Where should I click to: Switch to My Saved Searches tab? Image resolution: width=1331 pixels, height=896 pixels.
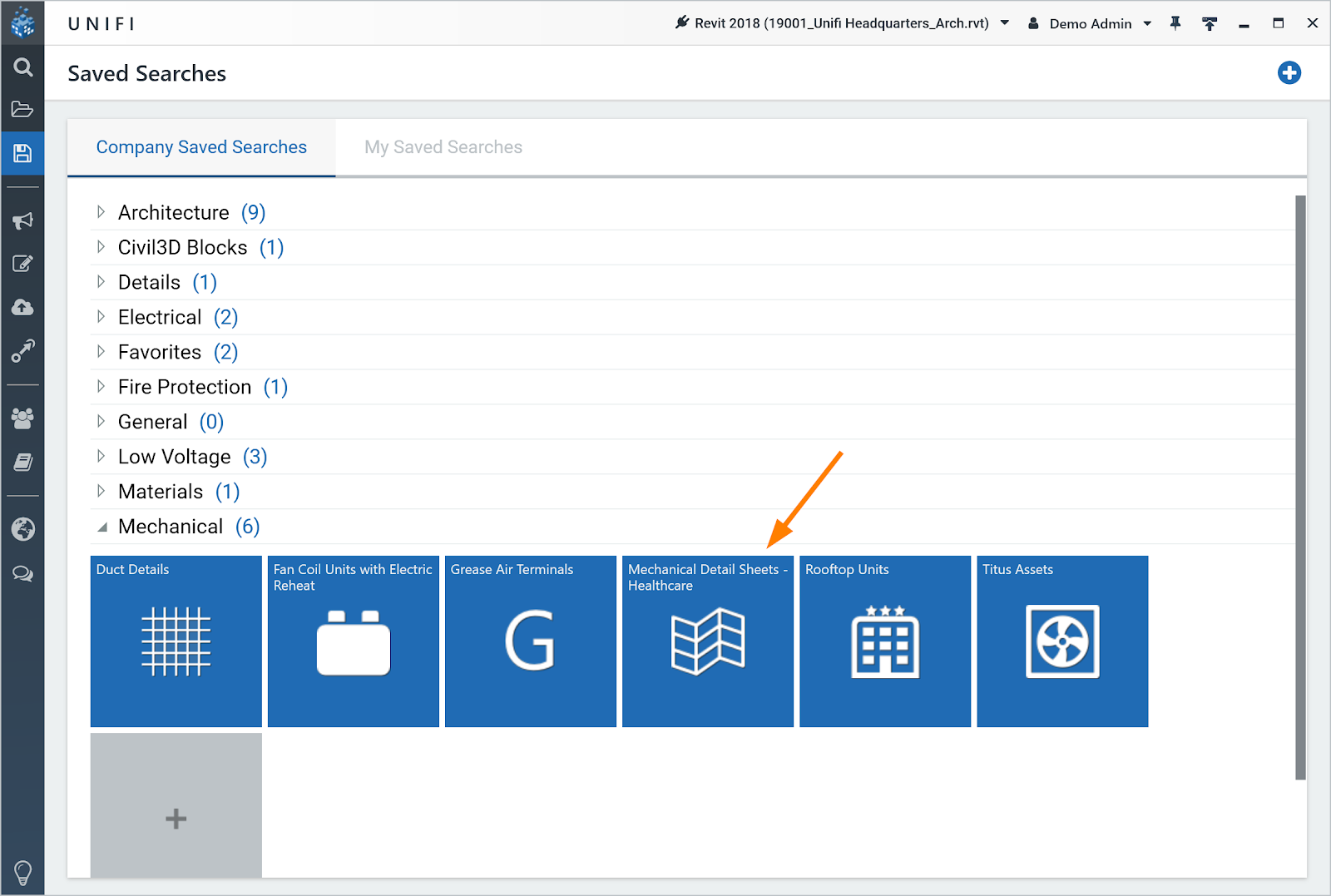coord(443,147)
